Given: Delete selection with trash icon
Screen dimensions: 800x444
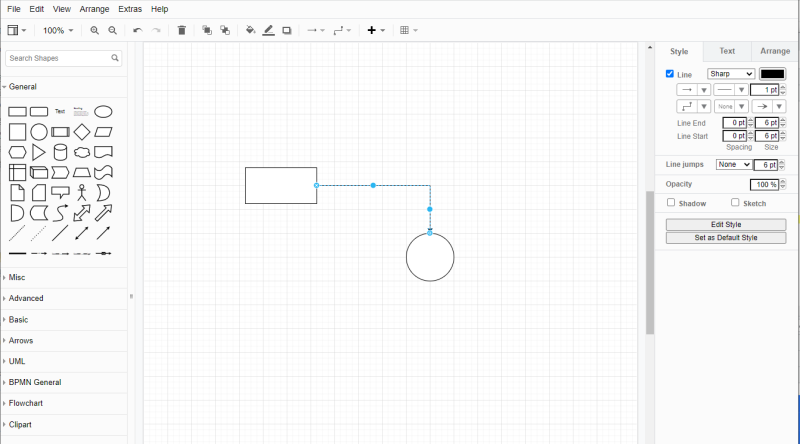Looking at the screenshot, I should 182,31.
